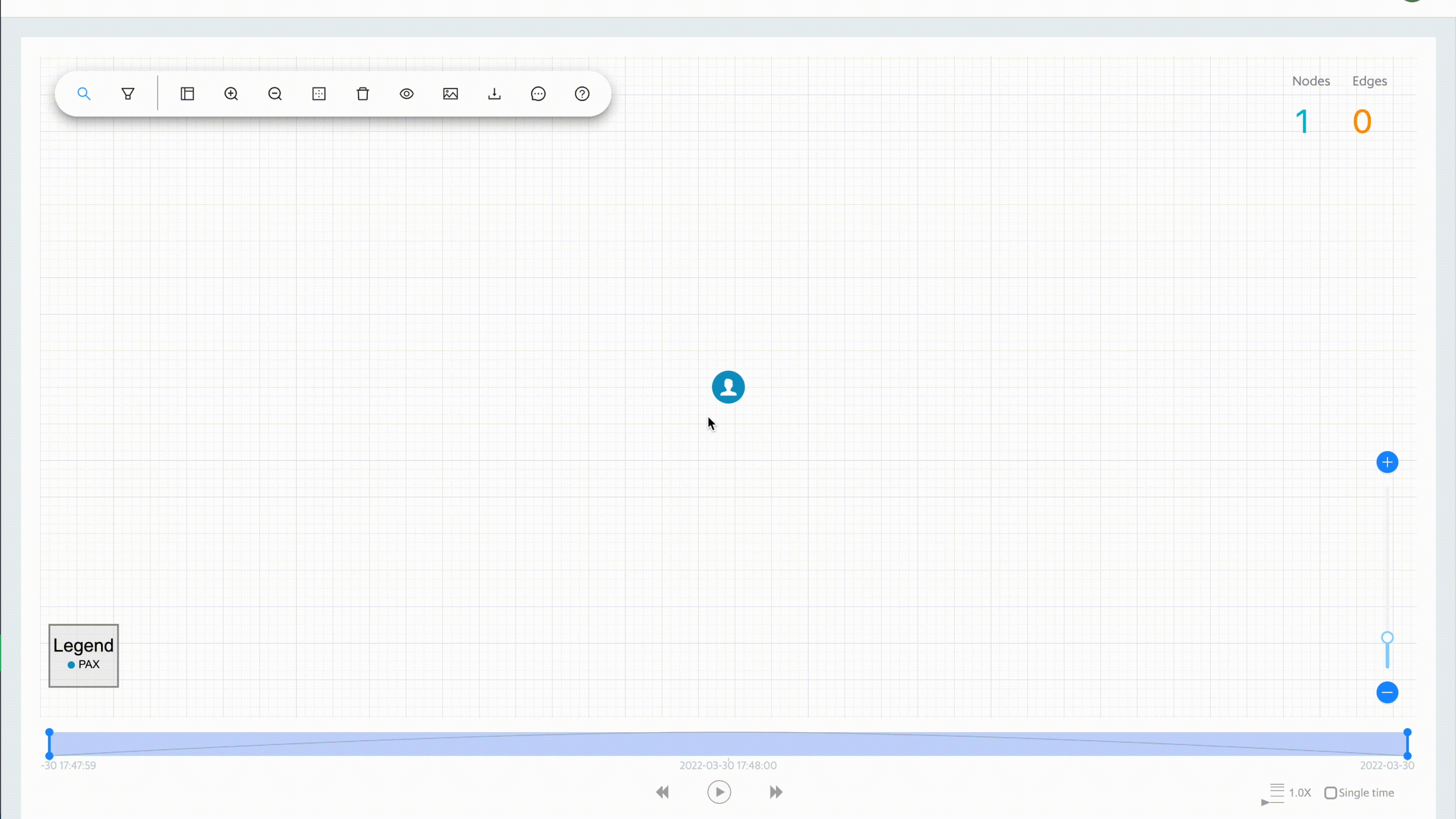The image size is (1456, 819).
Task: Click the timeline left range handle
Action: (49, 744)
